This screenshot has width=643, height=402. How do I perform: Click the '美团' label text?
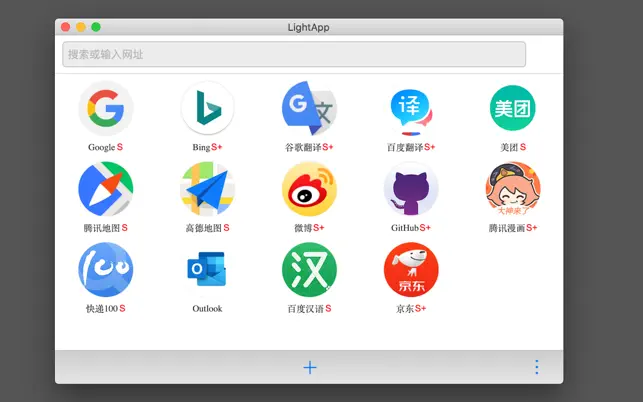click(509, 147)
